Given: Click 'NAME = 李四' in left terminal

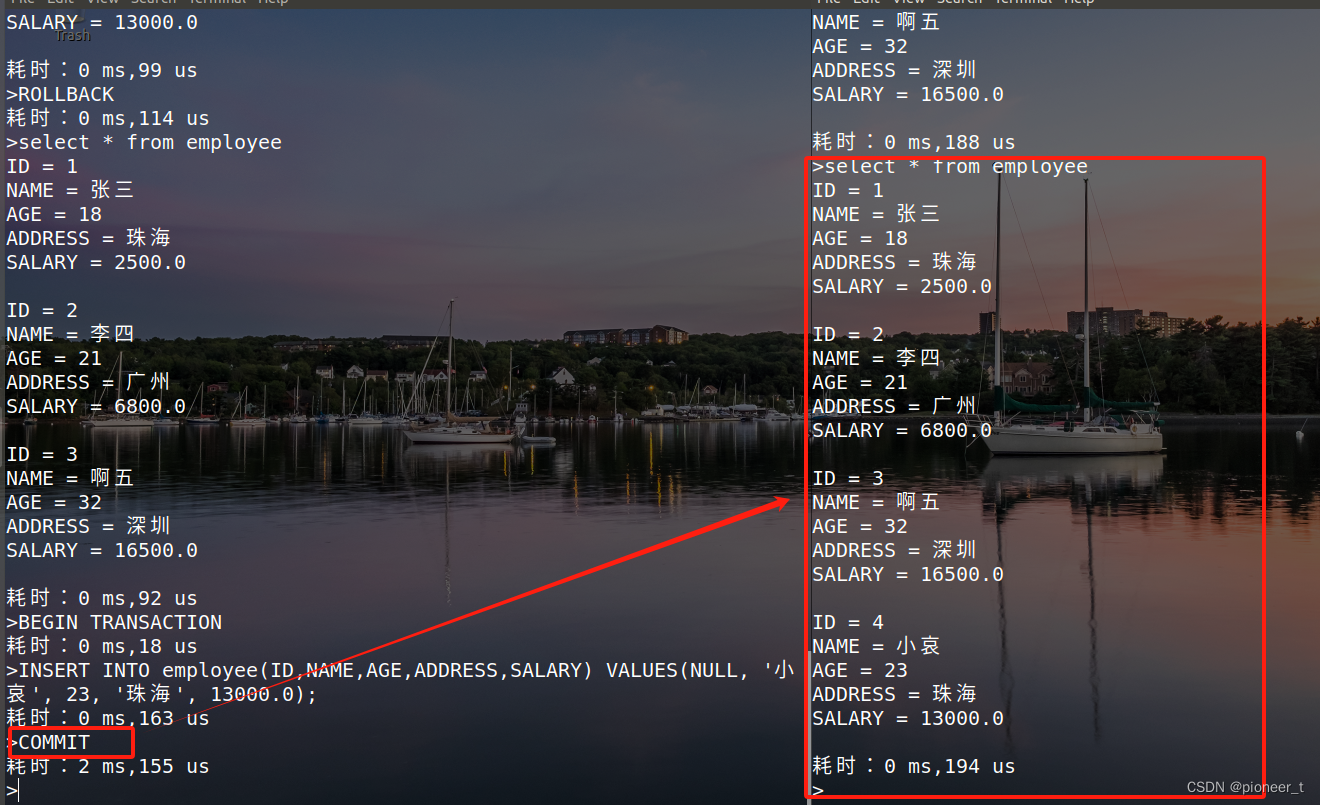Looking at the screenshot, I should [70, 335].
